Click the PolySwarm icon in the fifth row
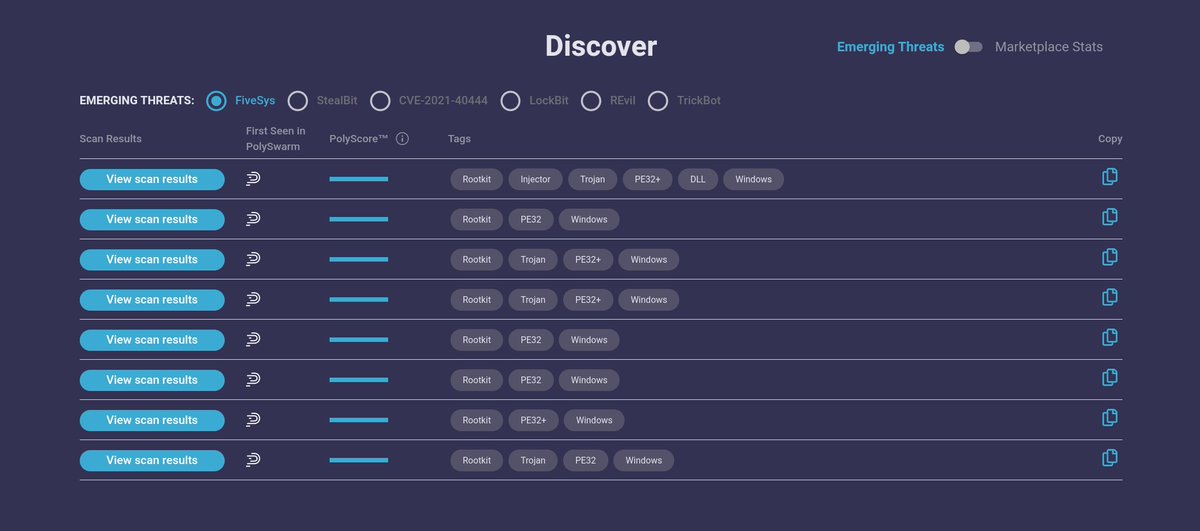 (253, 340)
